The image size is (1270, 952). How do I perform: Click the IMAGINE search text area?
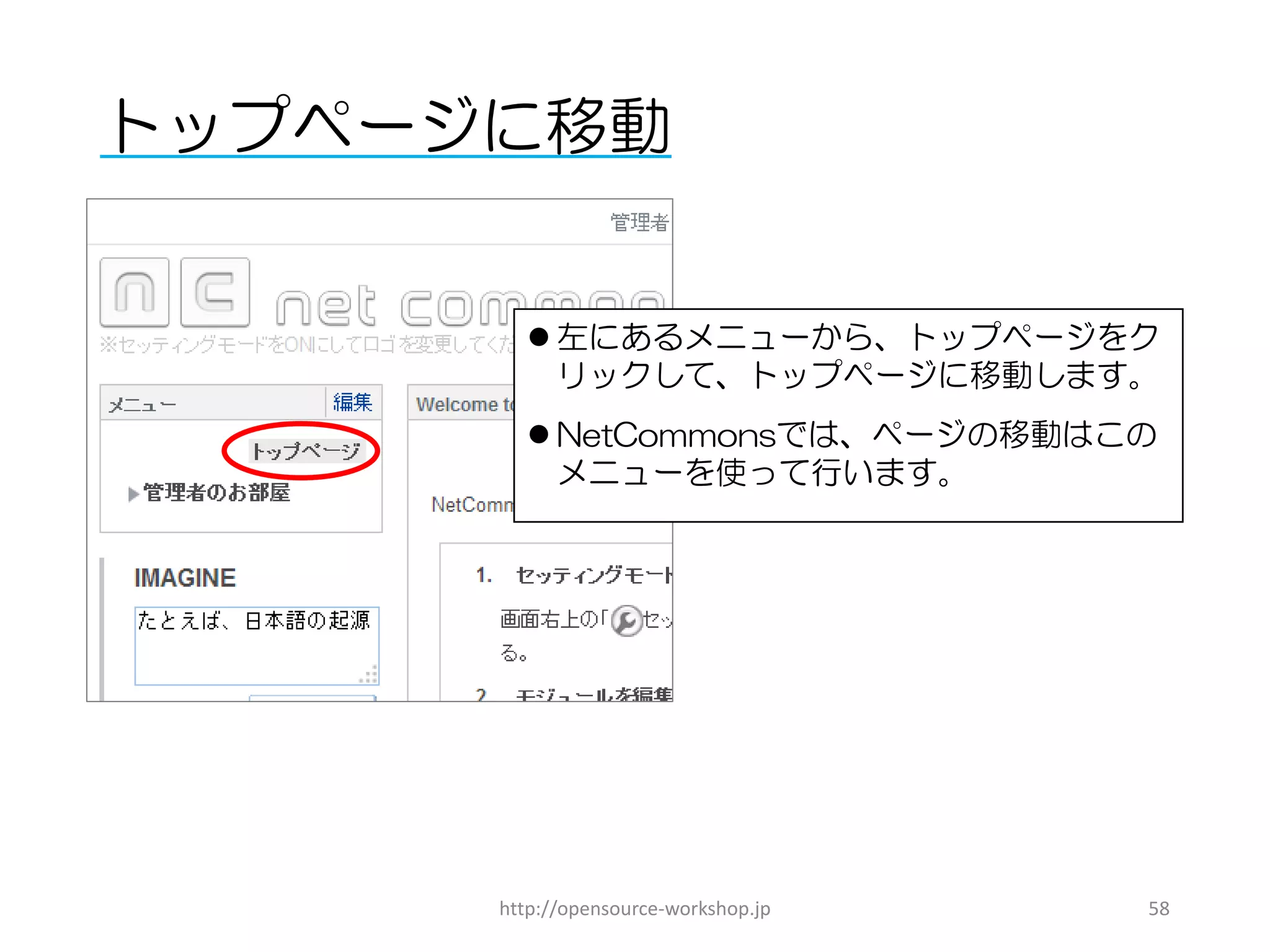(x=257, y=646)
